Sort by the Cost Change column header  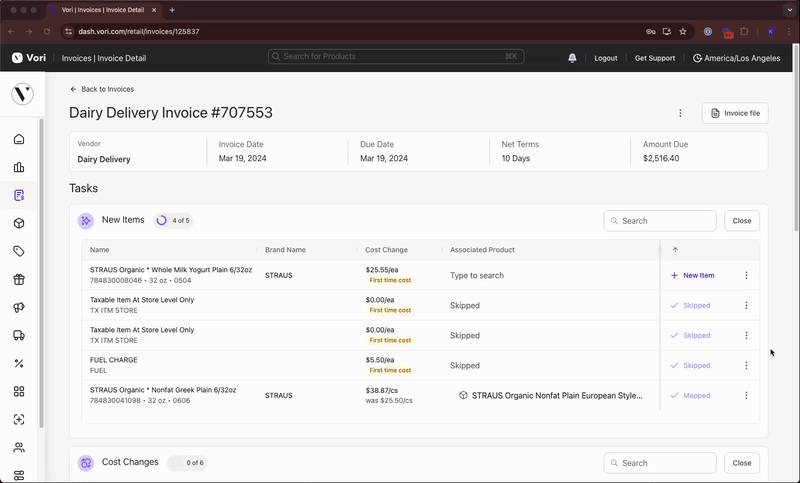pyautogui.click(x=386, y=250)
